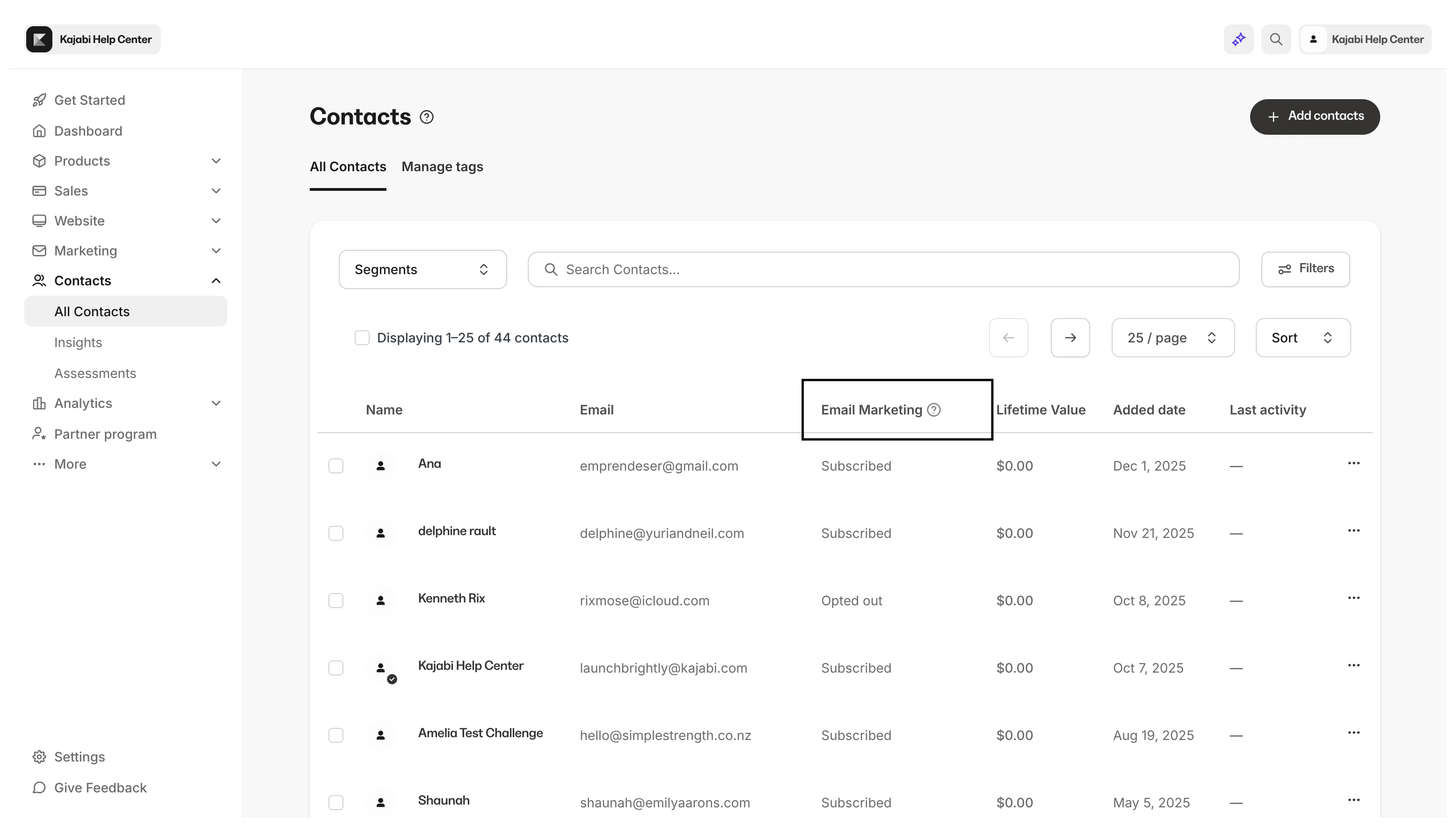The image size is (1456, 827).
Task: Open three-dot menu for Kenneth Rix
Action: click(1353, 598)
